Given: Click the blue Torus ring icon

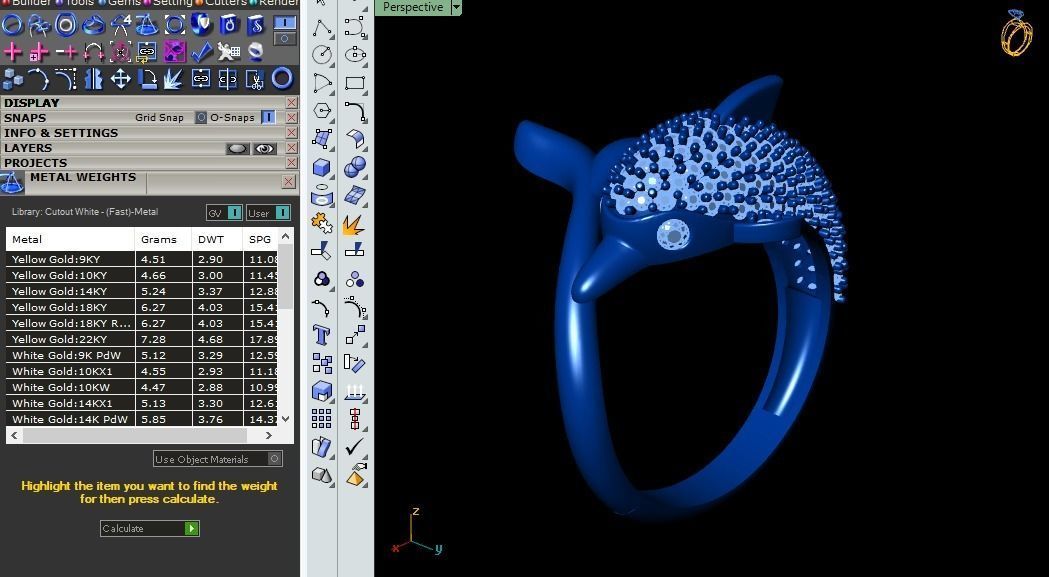Looking at the screenshot, I should click(x=282, y=79).
